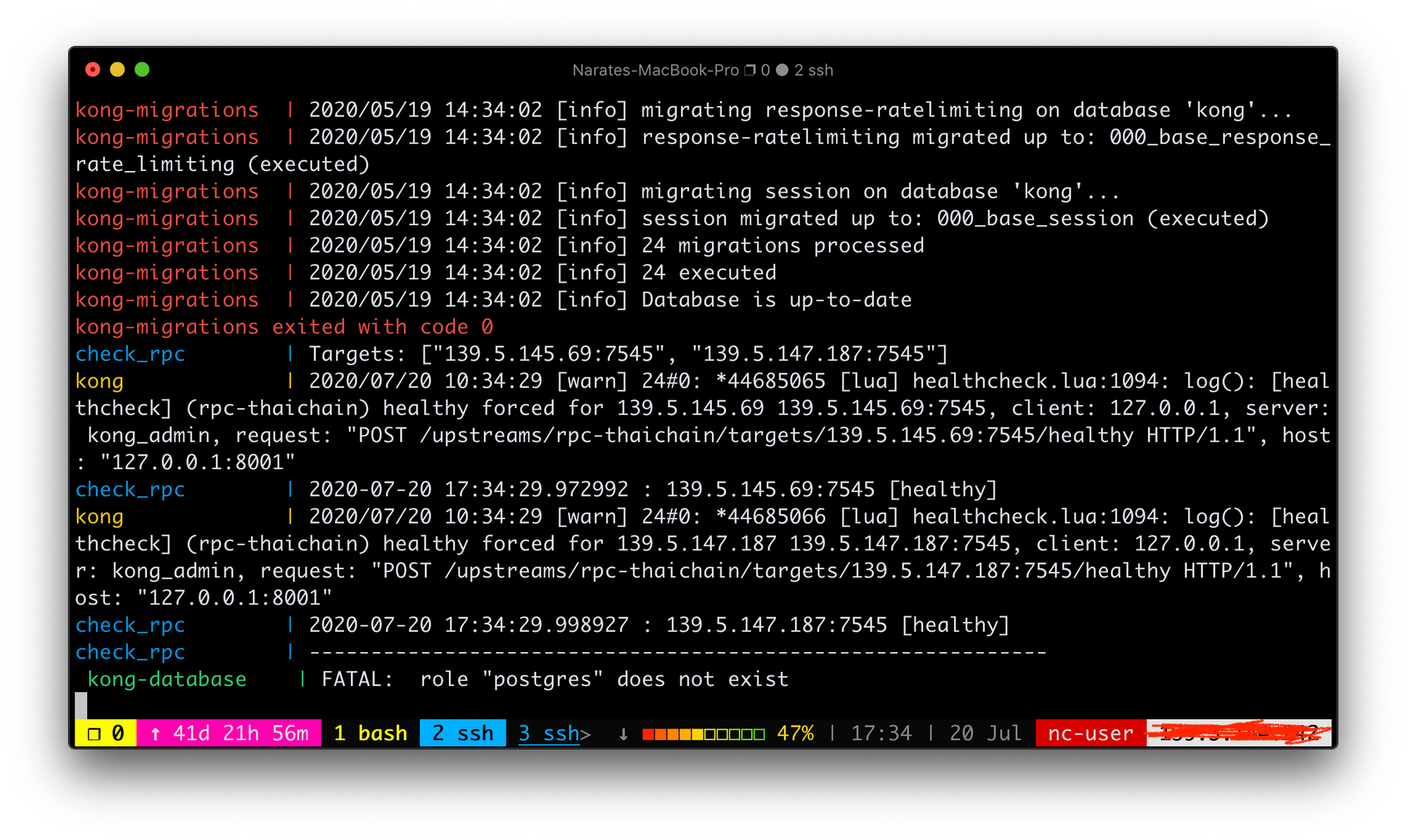Select the active 2 ssh window label
The height and width of the screenshot is (840, 1407).
coord(462,733)
